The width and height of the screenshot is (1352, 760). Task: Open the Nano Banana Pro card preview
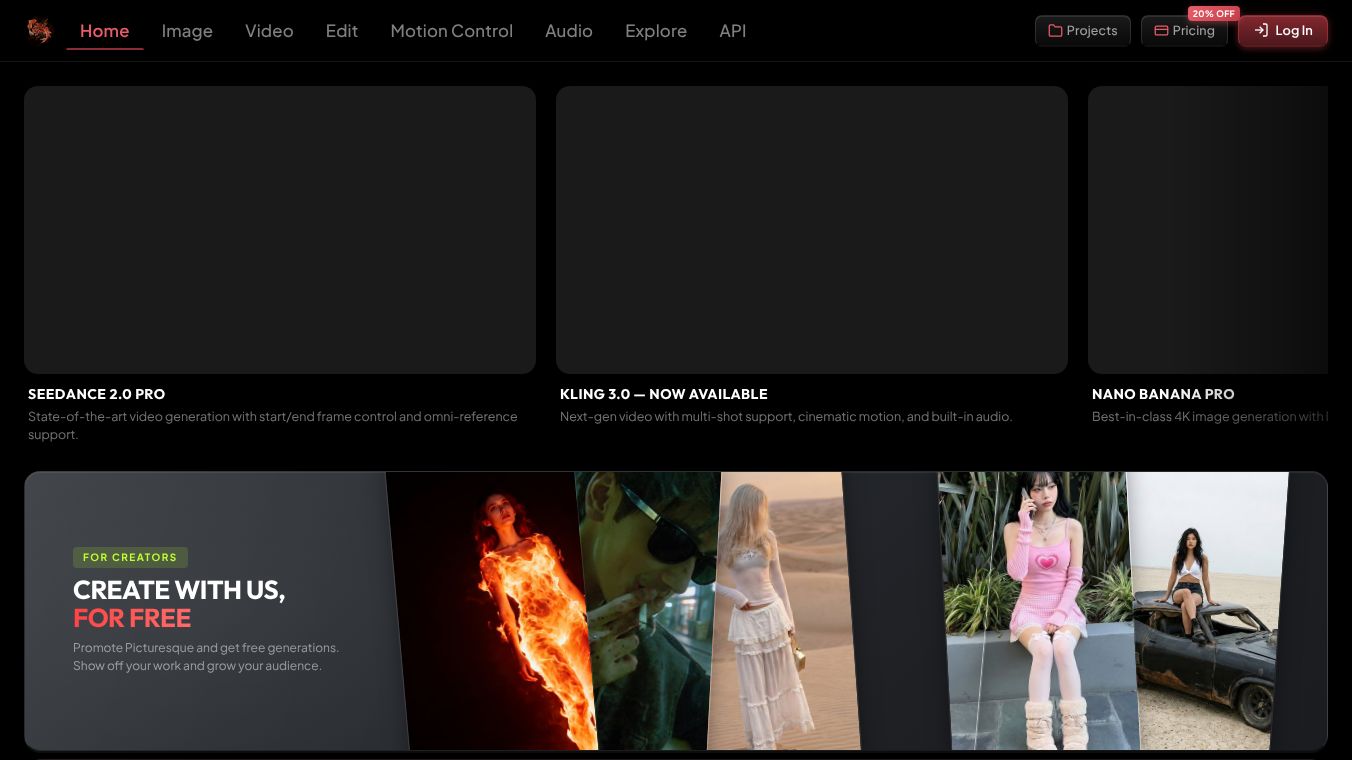1208,230
